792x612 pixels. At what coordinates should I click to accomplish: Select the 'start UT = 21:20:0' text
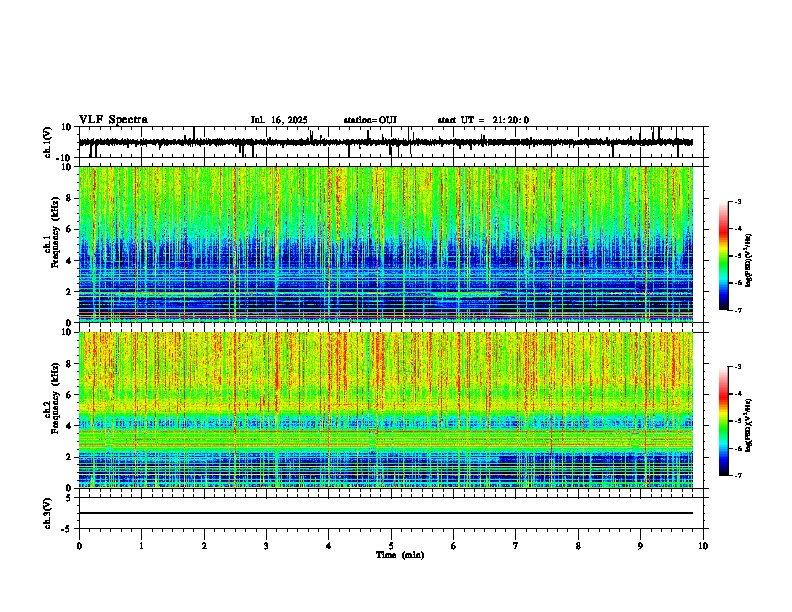(483, 120)
